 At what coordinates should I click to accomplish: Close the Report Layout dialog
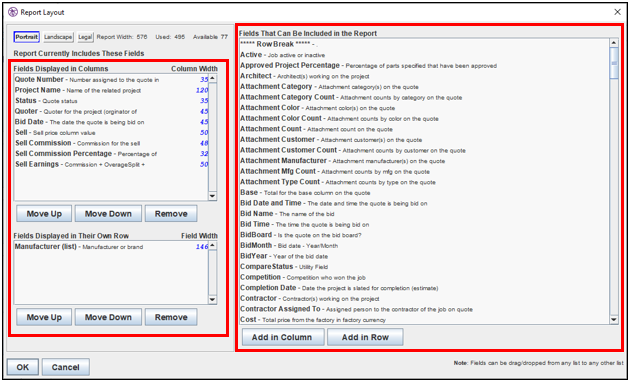617,12
